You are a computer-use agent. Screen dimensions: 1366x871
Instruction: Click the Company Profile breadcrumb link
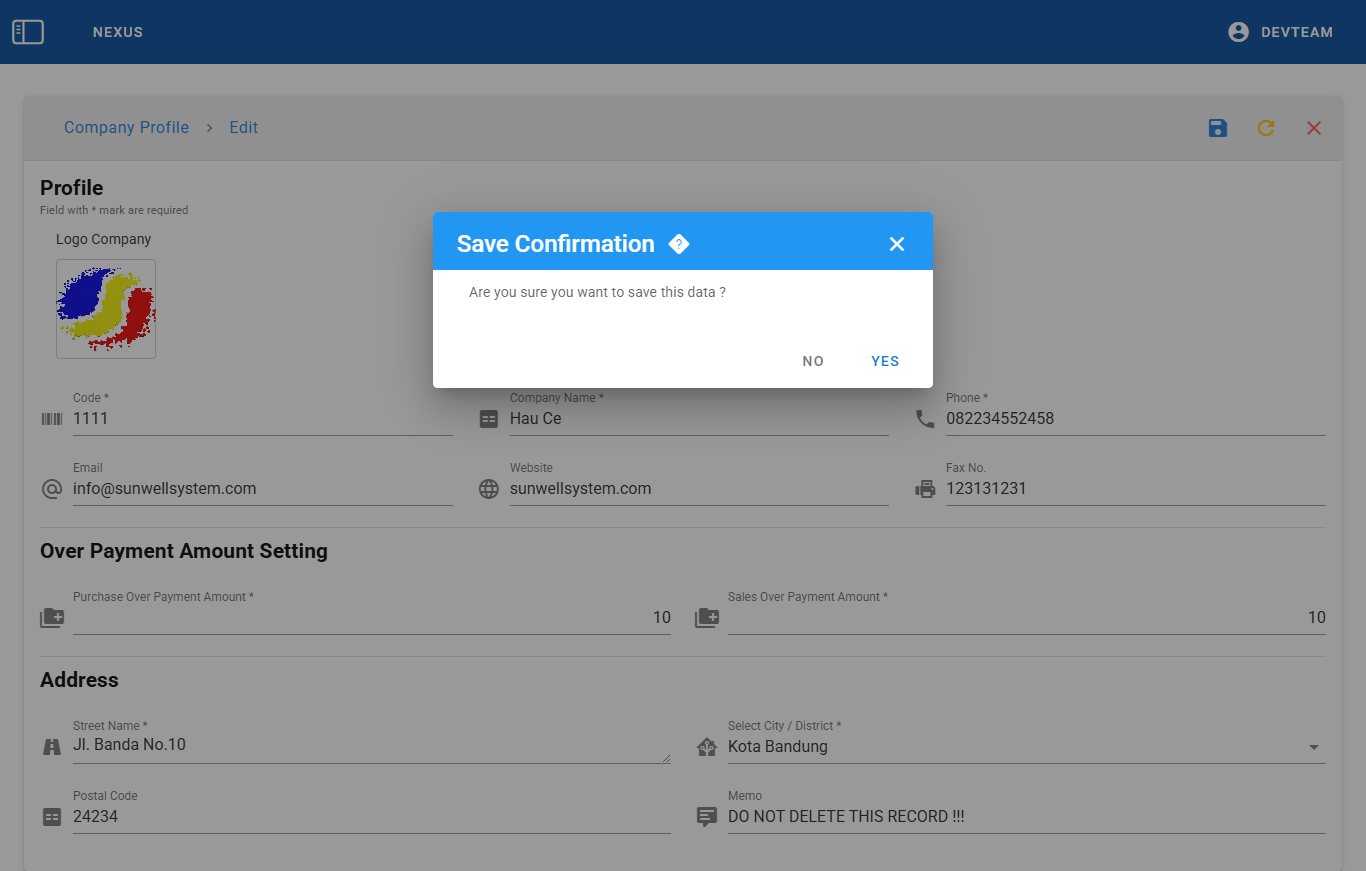(126, 128)
